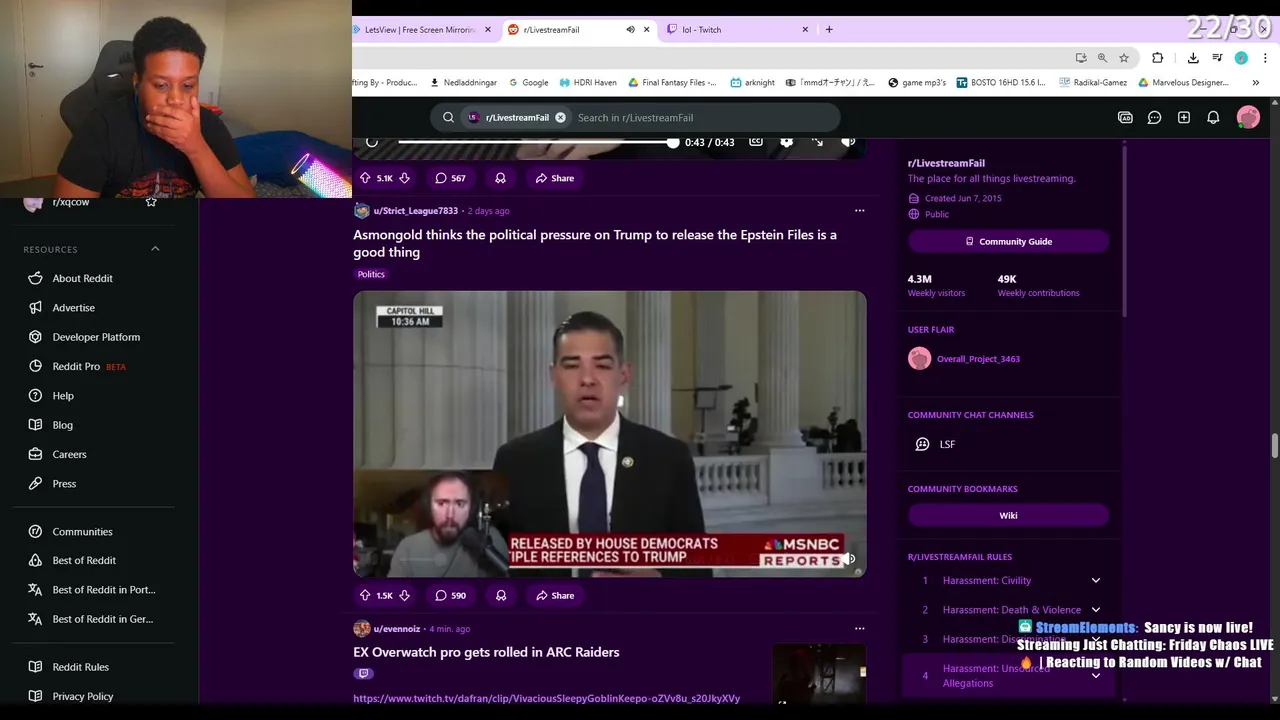Downvote the post with 5.1K votes
The image size is (1280, 720).
[404, 178]
